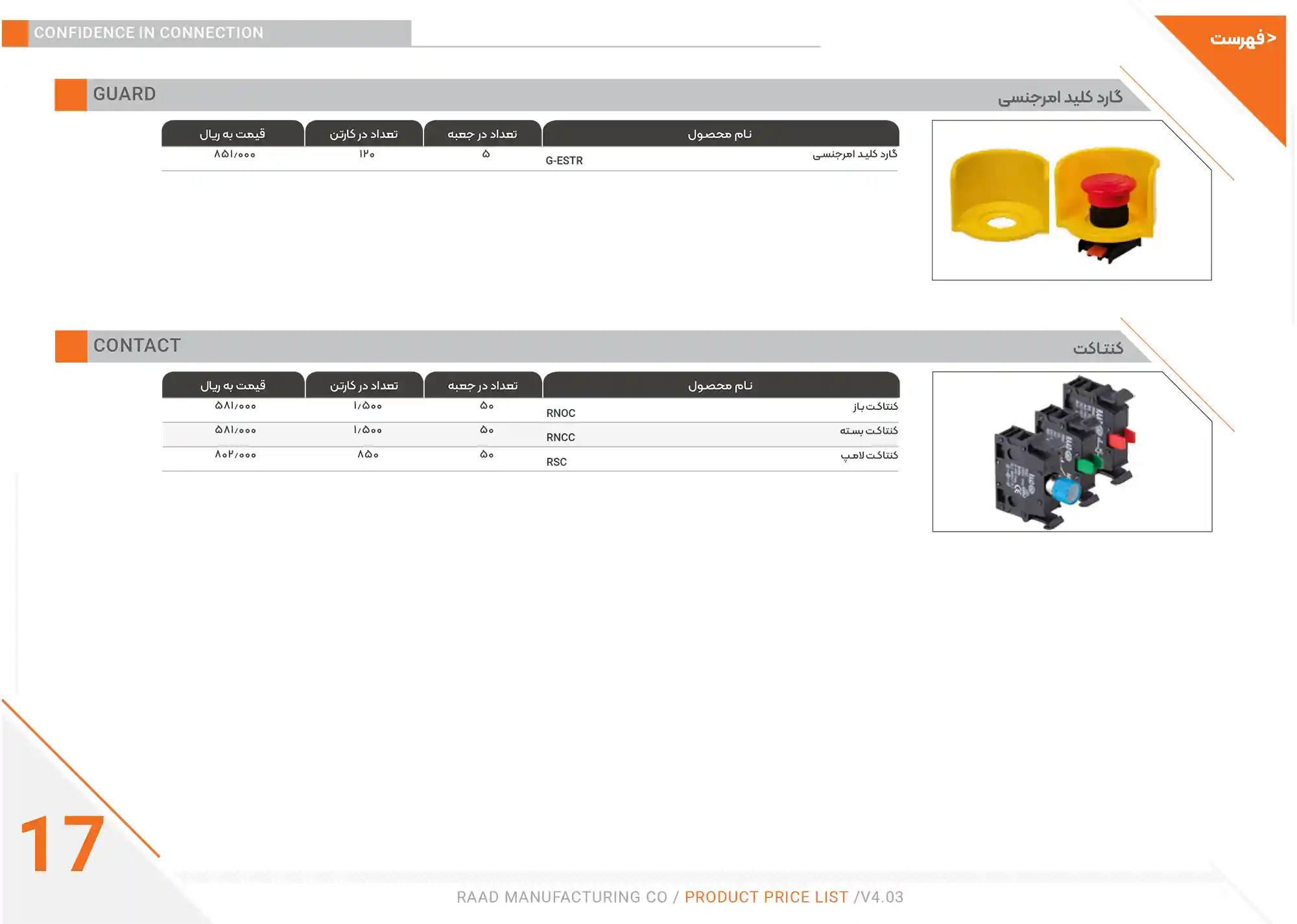Click the orange square icon beside GUARD header
Viewport: 1297px width, 924px height.
click(69, 93)
